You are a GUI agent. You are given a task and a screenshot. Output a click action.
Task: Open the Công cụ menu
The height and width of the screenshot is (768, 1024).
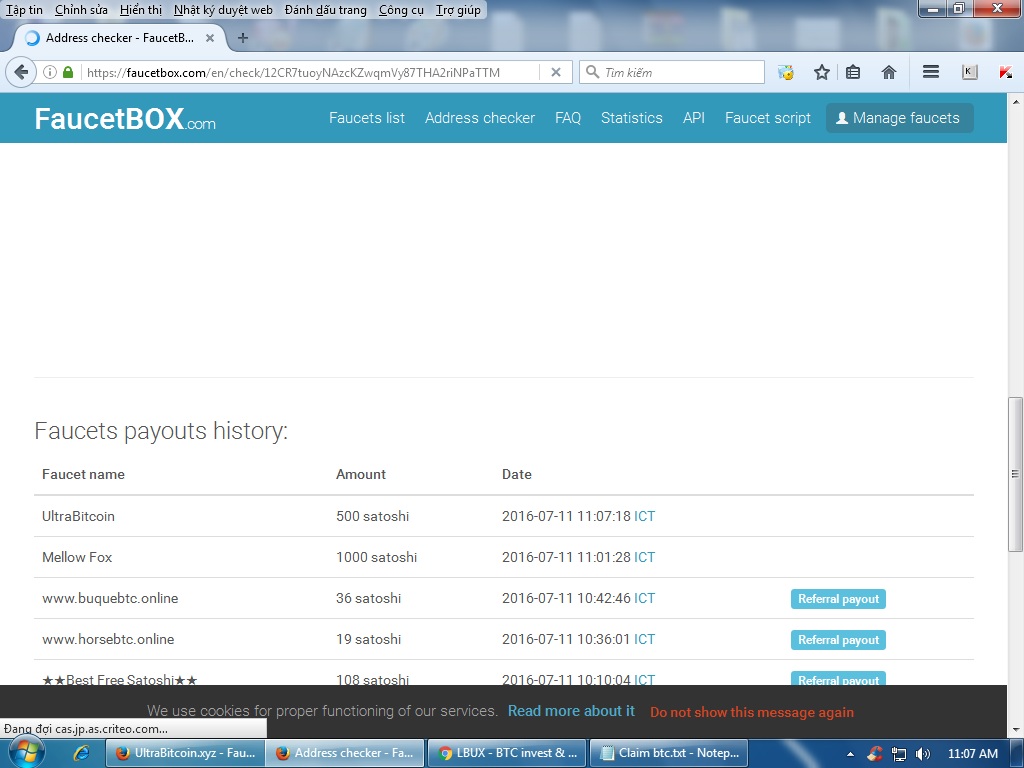tap(401, 10)
